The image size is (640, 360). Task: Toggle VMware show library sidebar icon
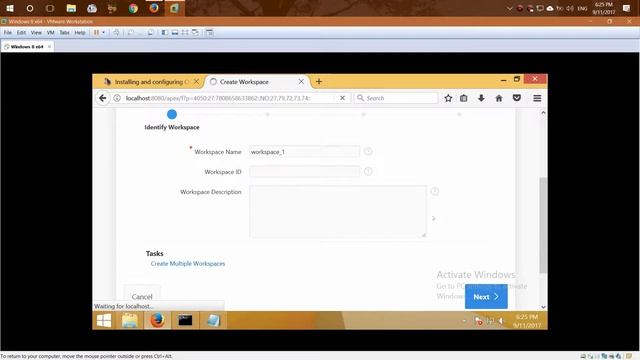click(164, 32)
